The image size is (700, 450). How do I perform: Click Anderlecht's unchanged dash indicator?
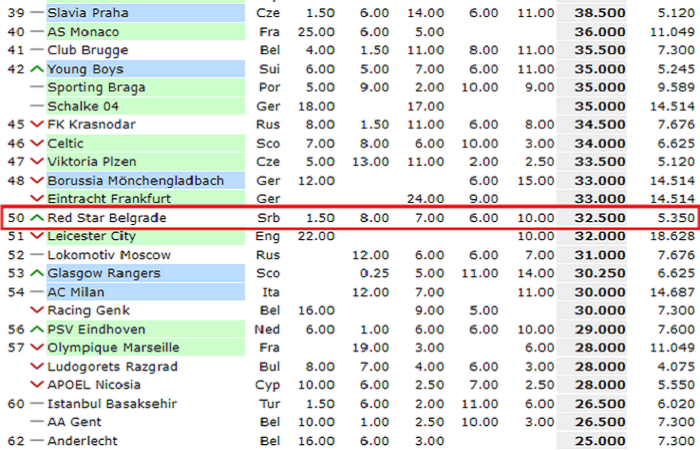click(x=37, y=441)
